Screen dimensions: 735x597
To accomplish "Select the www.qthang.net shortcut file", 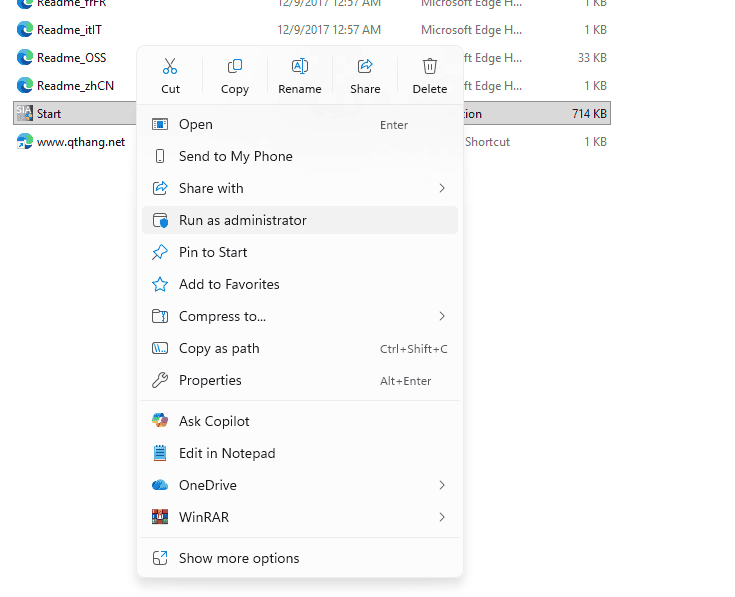I will click(x=80, y=142).
